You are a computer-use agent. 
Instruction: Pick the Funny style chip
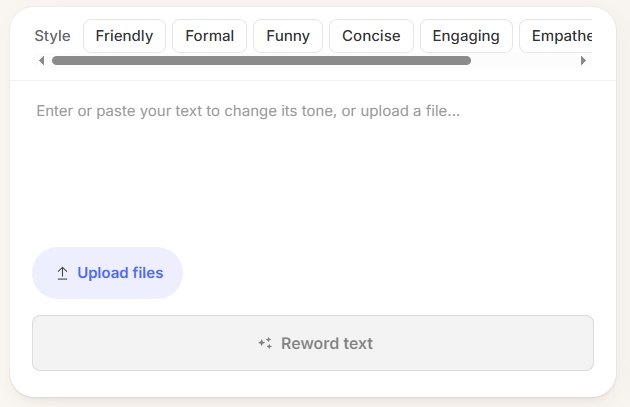[x=288, y=36]
